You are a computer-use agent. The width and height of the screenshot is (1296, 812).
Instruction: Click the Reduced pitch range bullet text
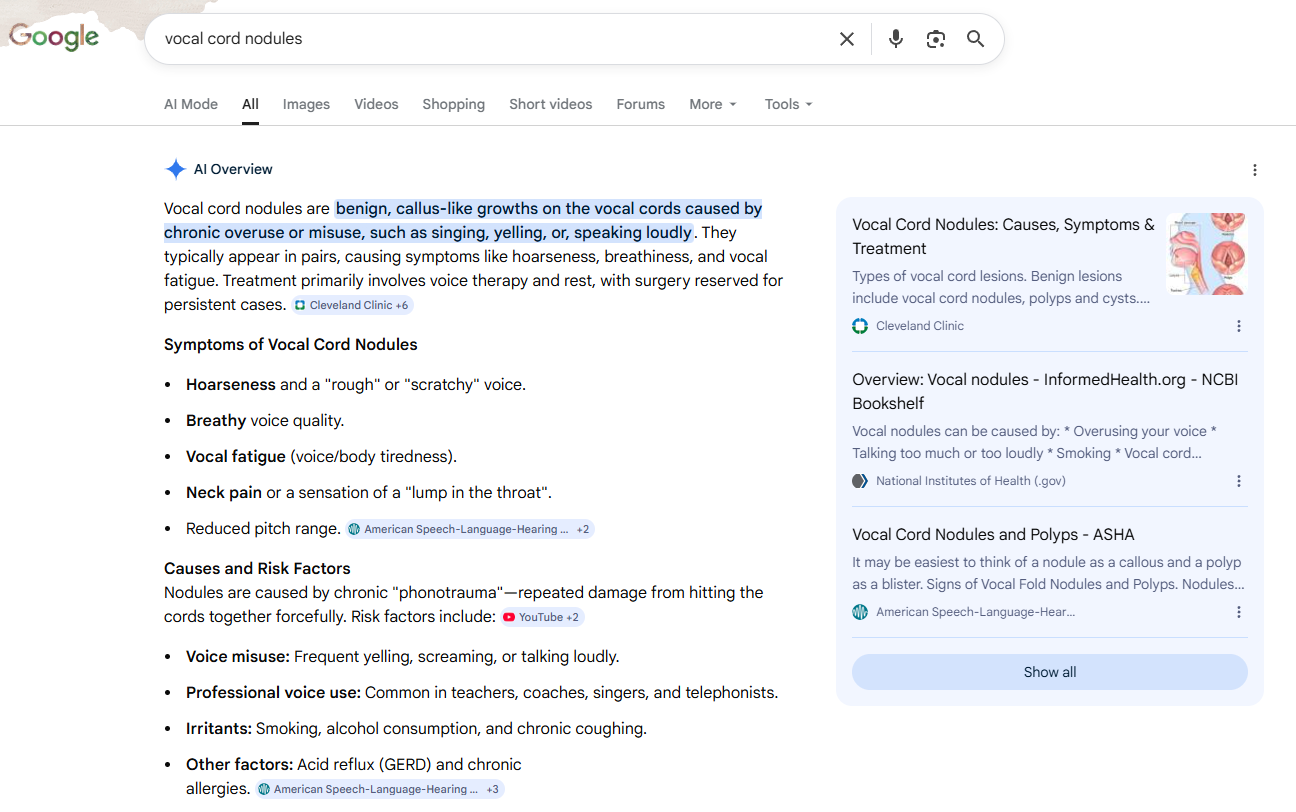pyautogui.click(x=263, y=529)
